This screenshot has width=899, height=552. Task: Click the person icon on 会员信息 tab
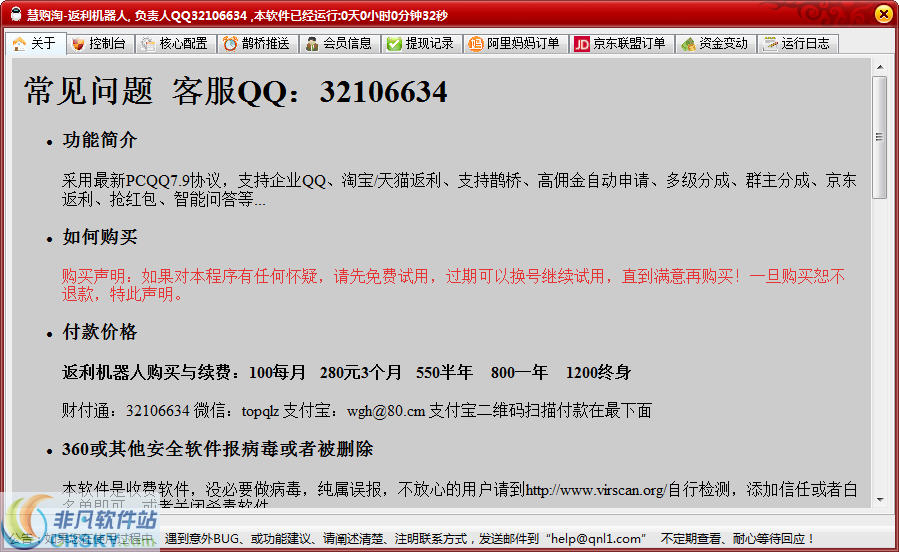312,44
